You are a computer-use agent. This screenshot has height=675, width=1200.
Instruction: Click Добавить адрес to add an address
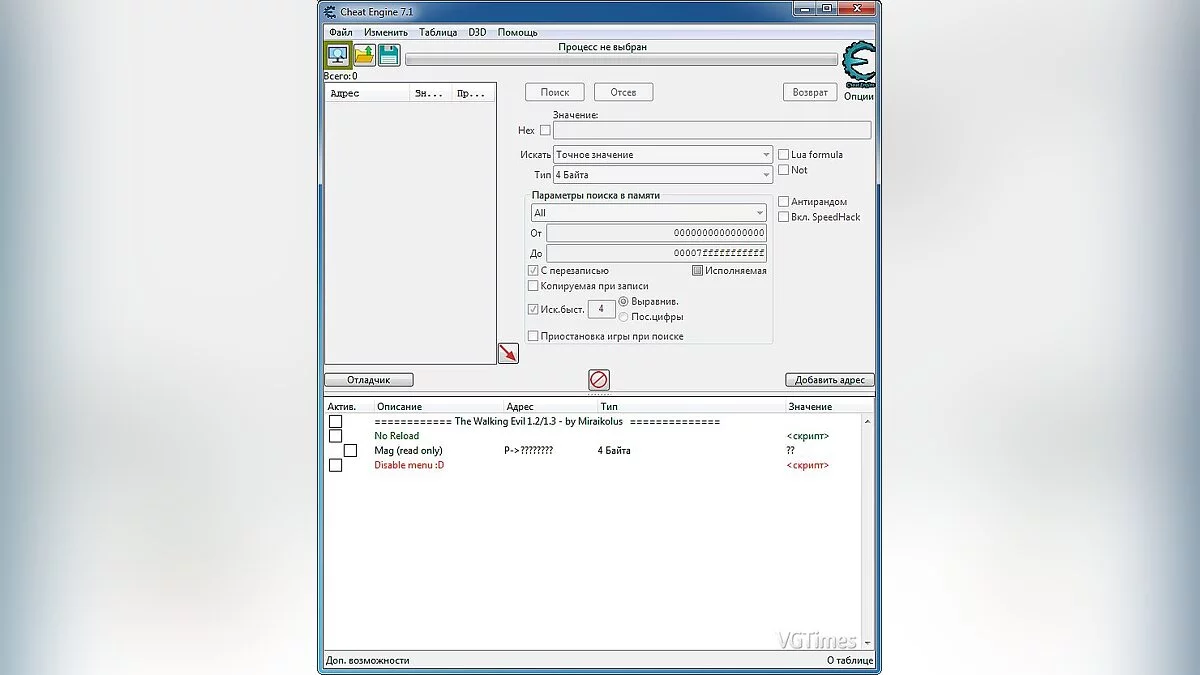(x=830, y=380)
